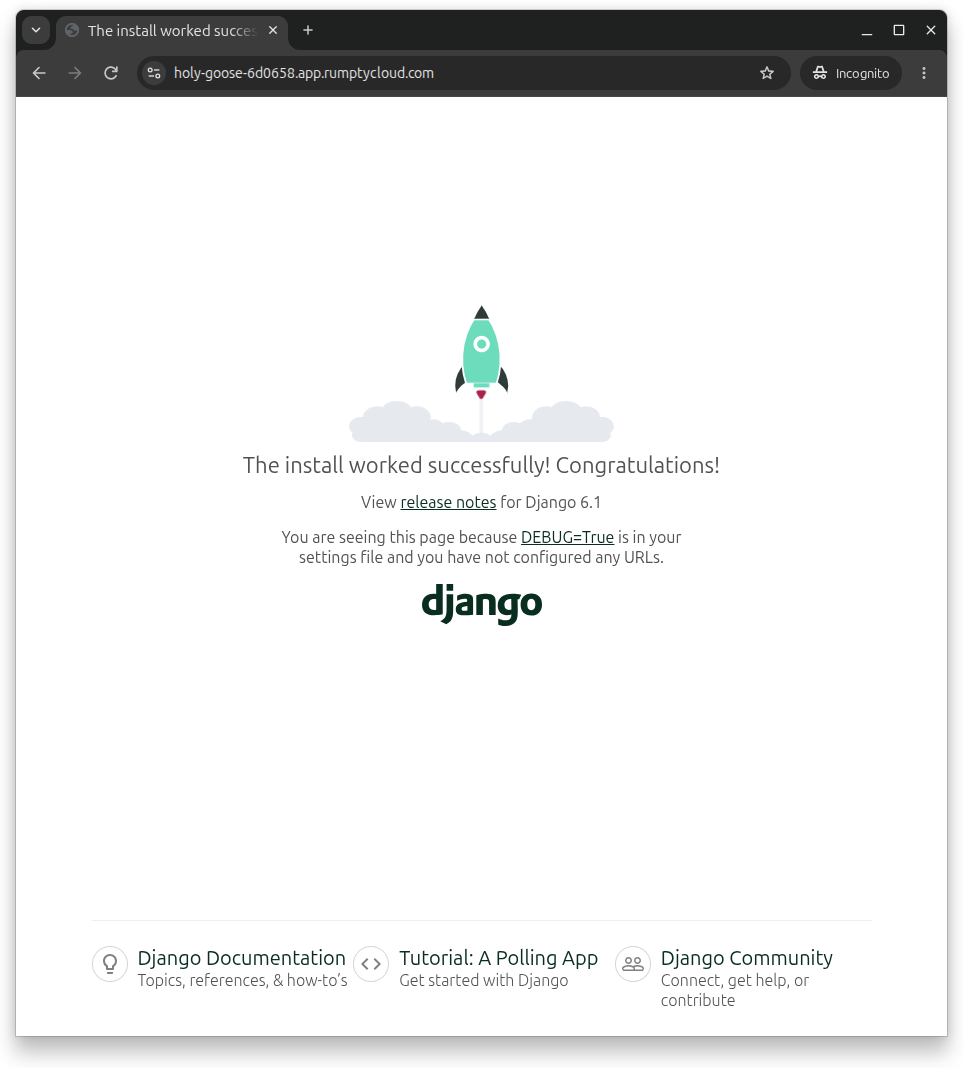This screenshot has width=963, height=1068.
Task: Click the lightbulb documentation icon
Action: tap(110, 964)
